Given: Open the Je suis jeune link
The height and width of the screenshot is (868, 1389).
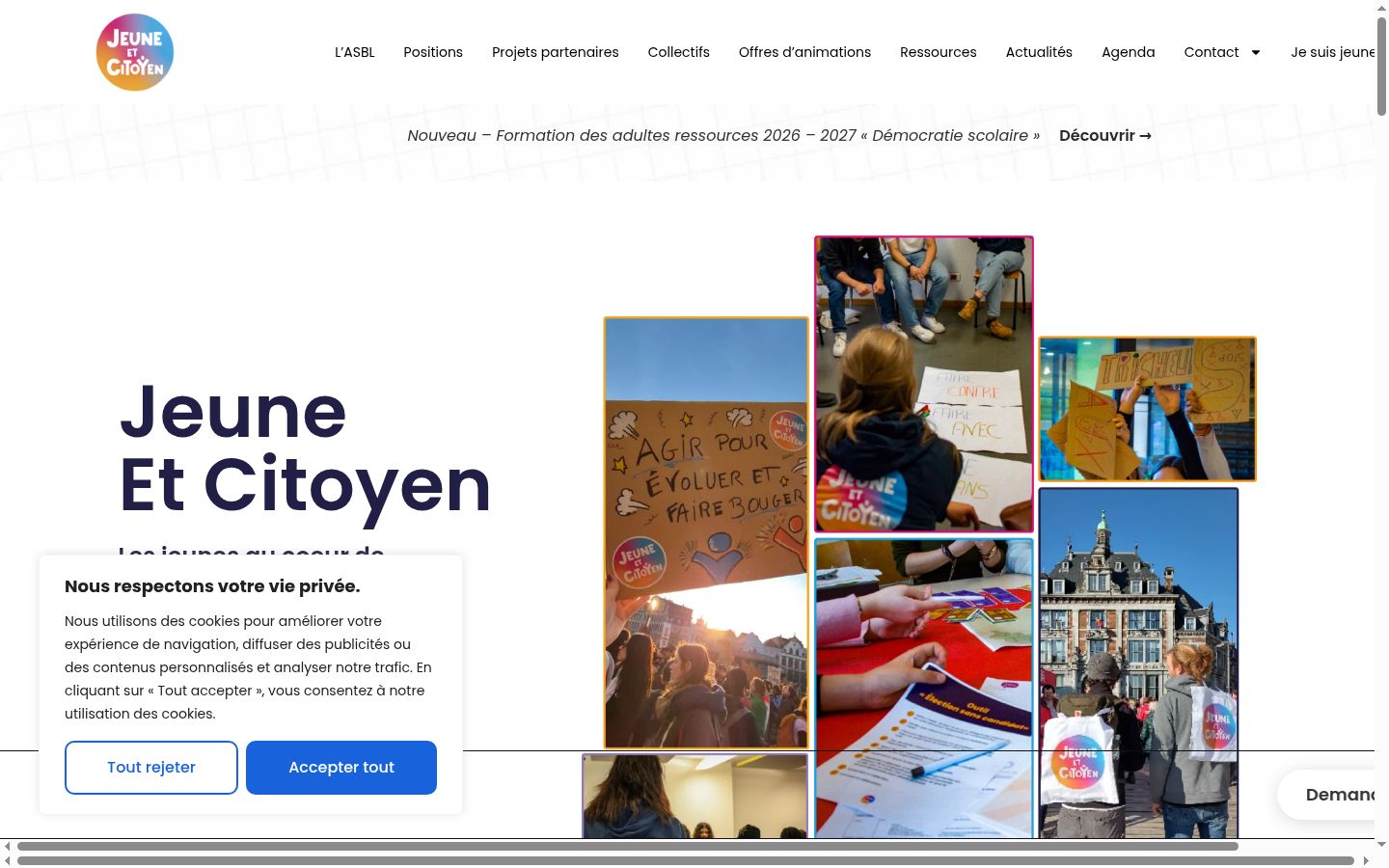Looking at the screenshot, I should [1332, 52].
